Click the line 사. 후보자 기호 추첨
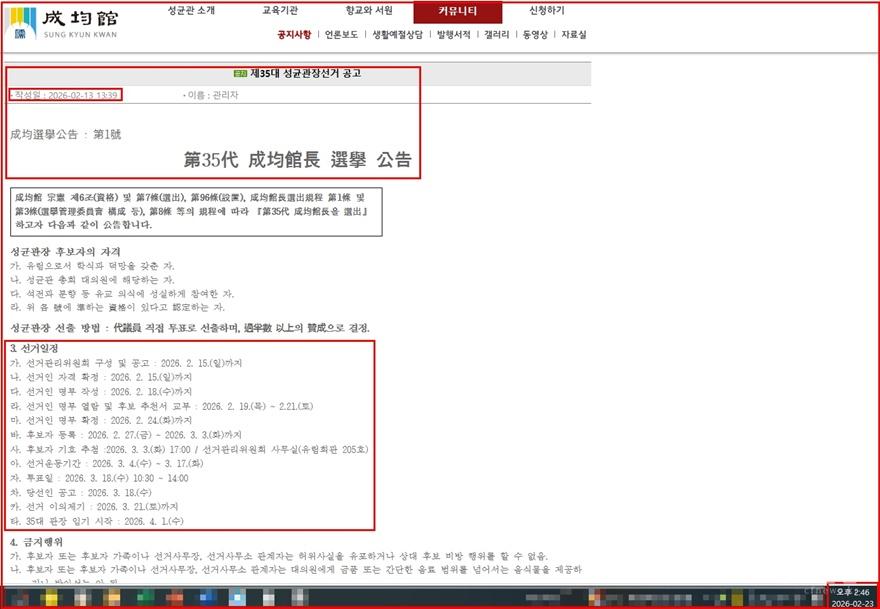Image resolution: width=880 pixels, height=609 pixels. point(190,450)
